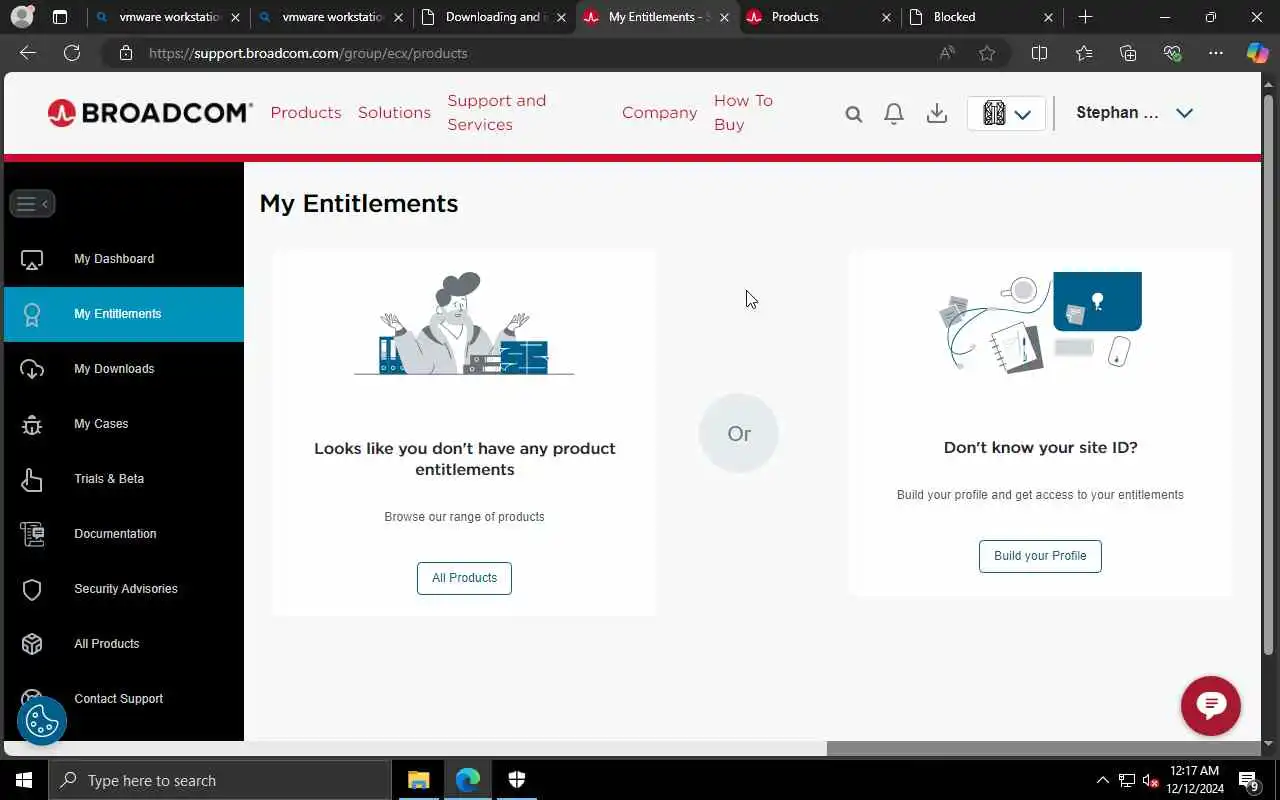The image size is (1280, 800).
Task: Open the How To Buy menu
Action: [743, 113]
